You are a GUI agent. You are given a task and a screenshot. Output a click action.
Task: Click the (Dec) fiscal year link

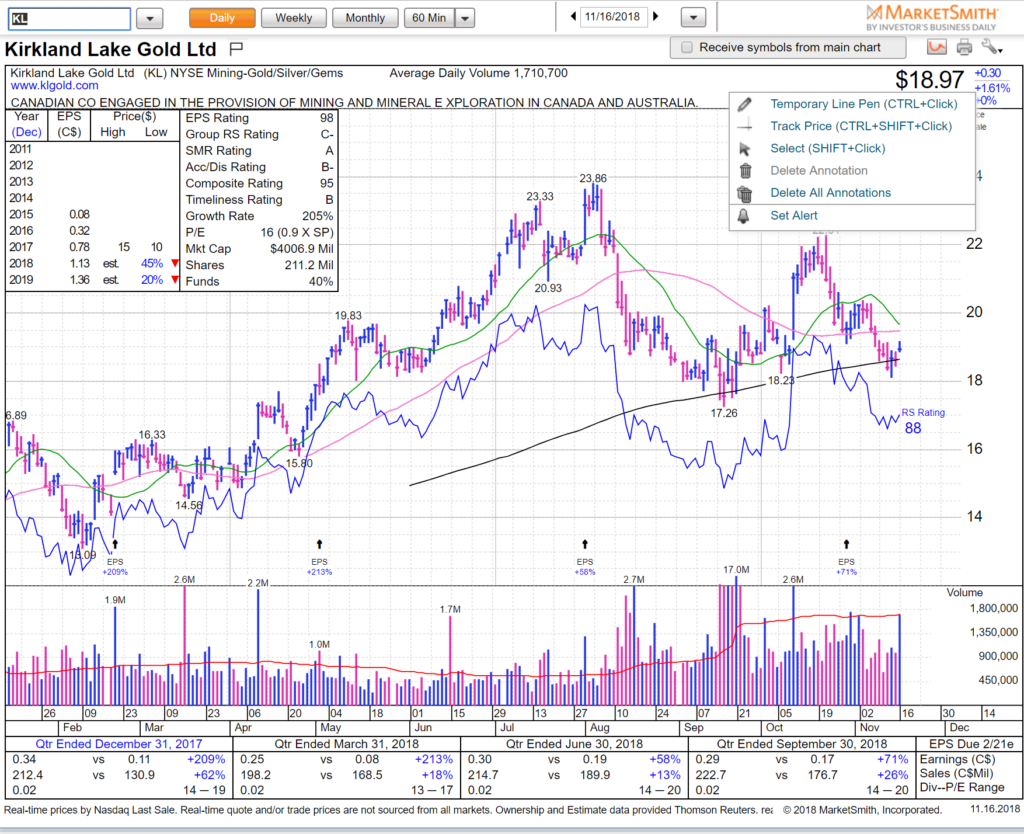click(27, 132)
